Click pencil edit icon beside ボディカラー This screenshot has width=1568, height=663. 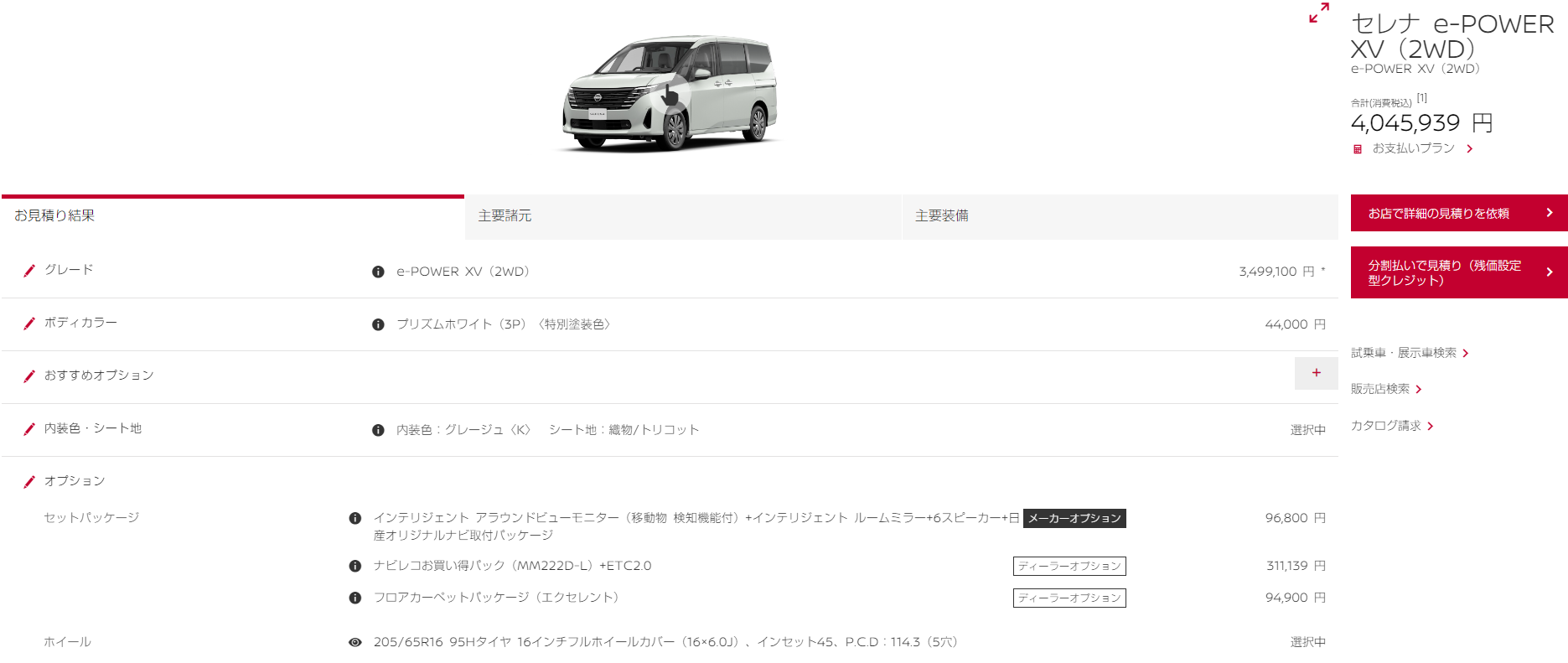29,324
